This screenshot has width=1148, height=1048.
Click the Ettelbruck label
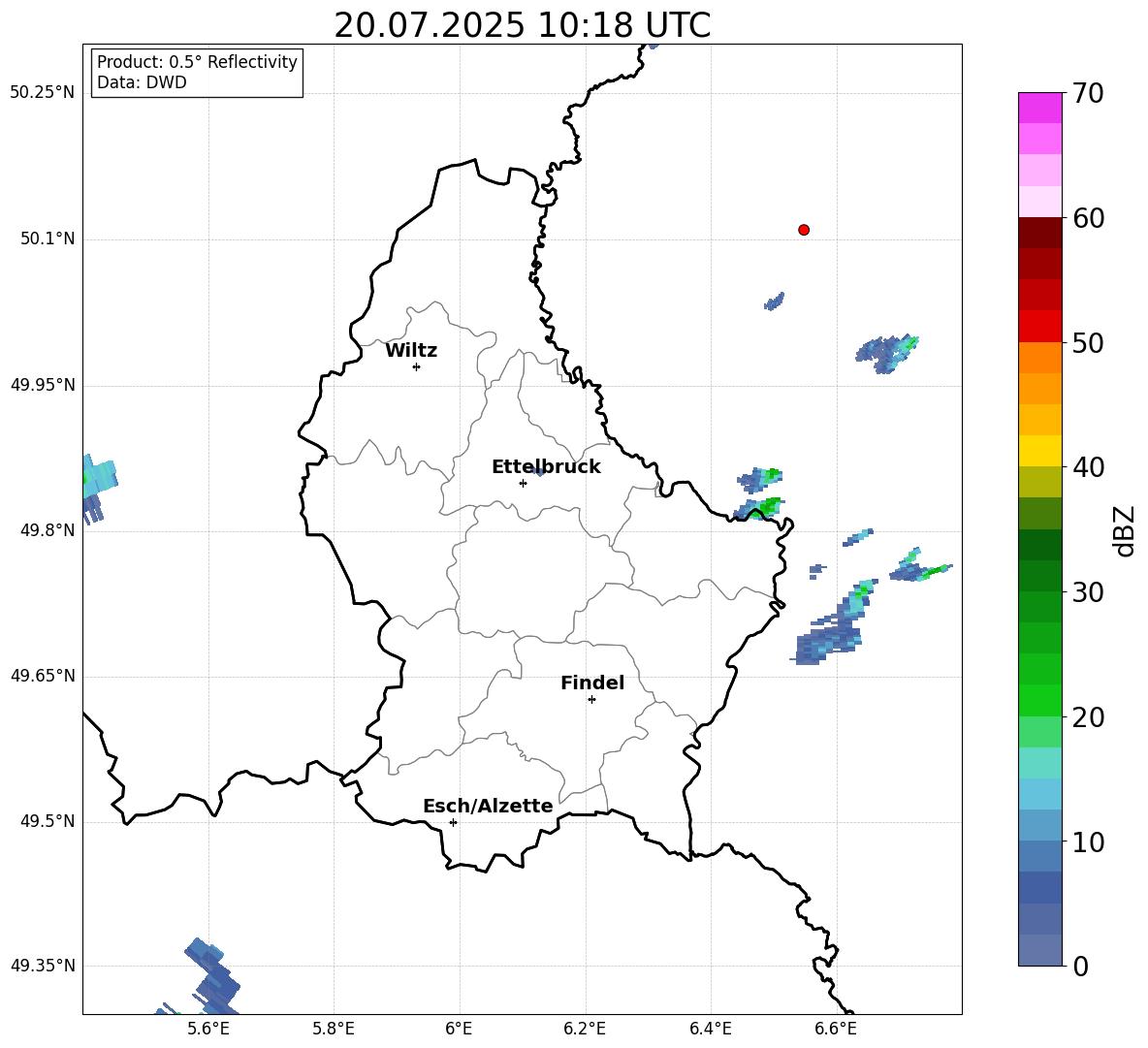(x=546, y=467)
